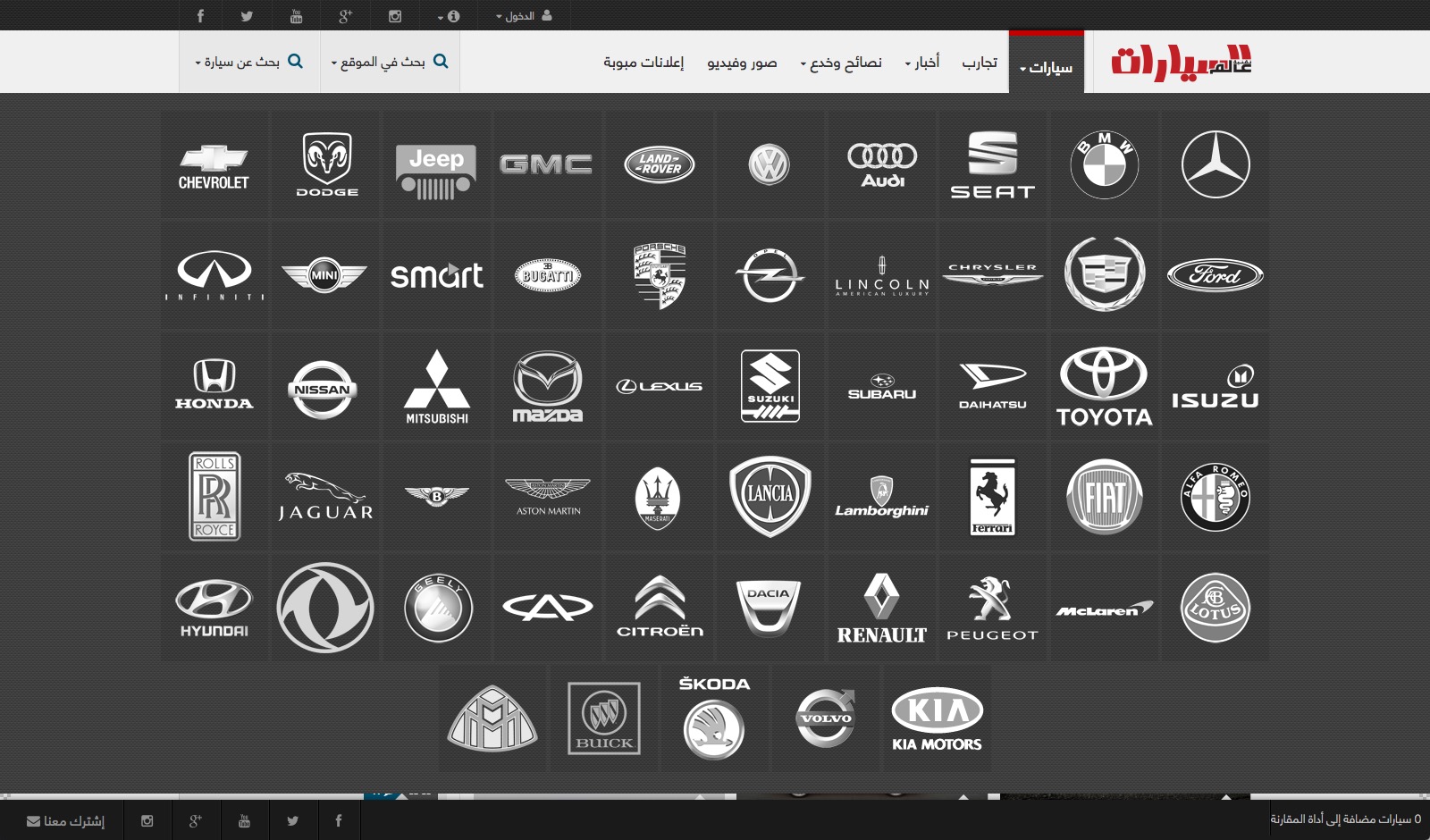Click the إشترك معنا subscribe button
This screenshot has height=840, width=1430.
tap(66, 820)
